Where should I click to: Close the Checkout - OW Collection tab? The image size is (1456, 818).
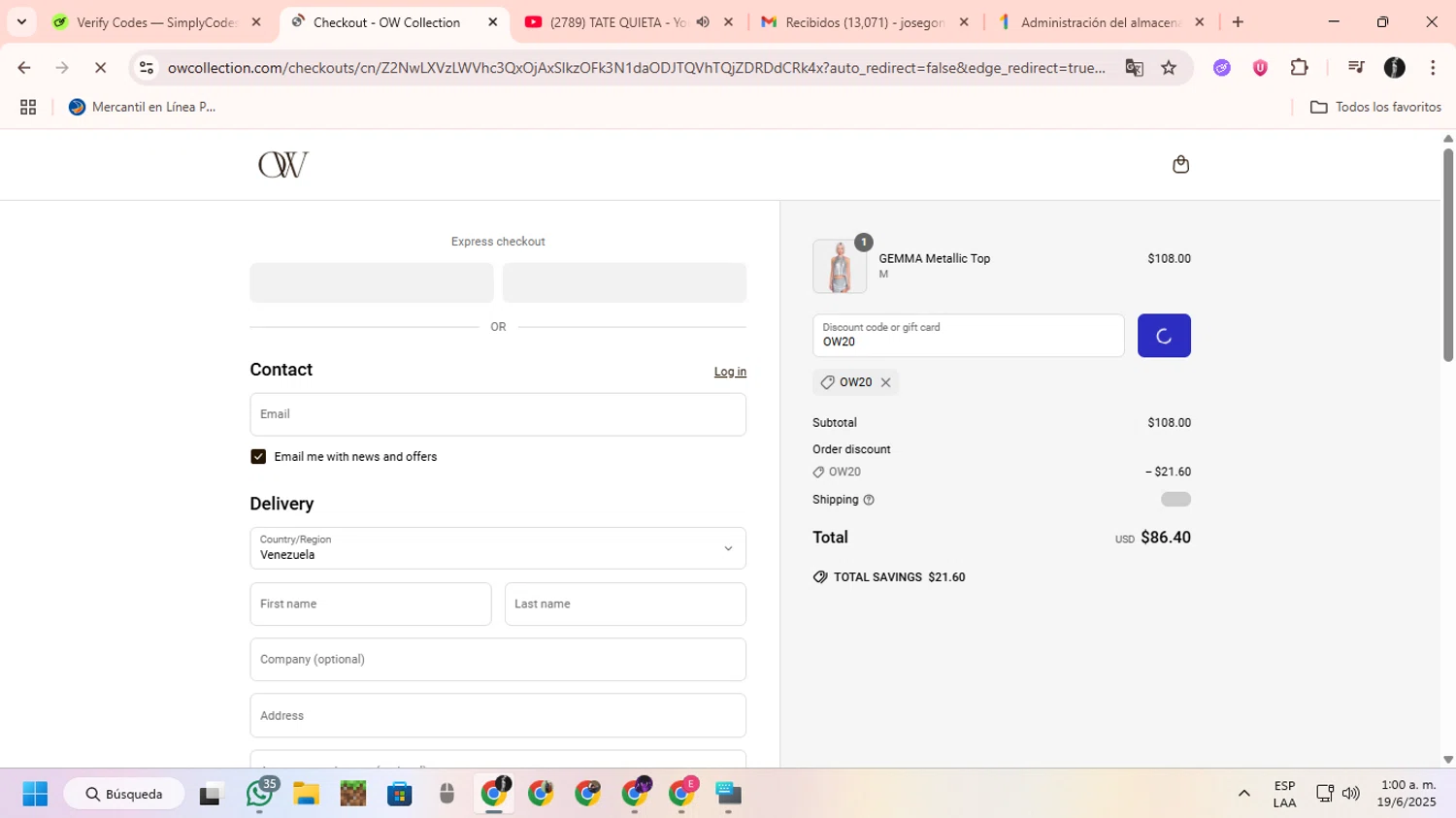492,22
